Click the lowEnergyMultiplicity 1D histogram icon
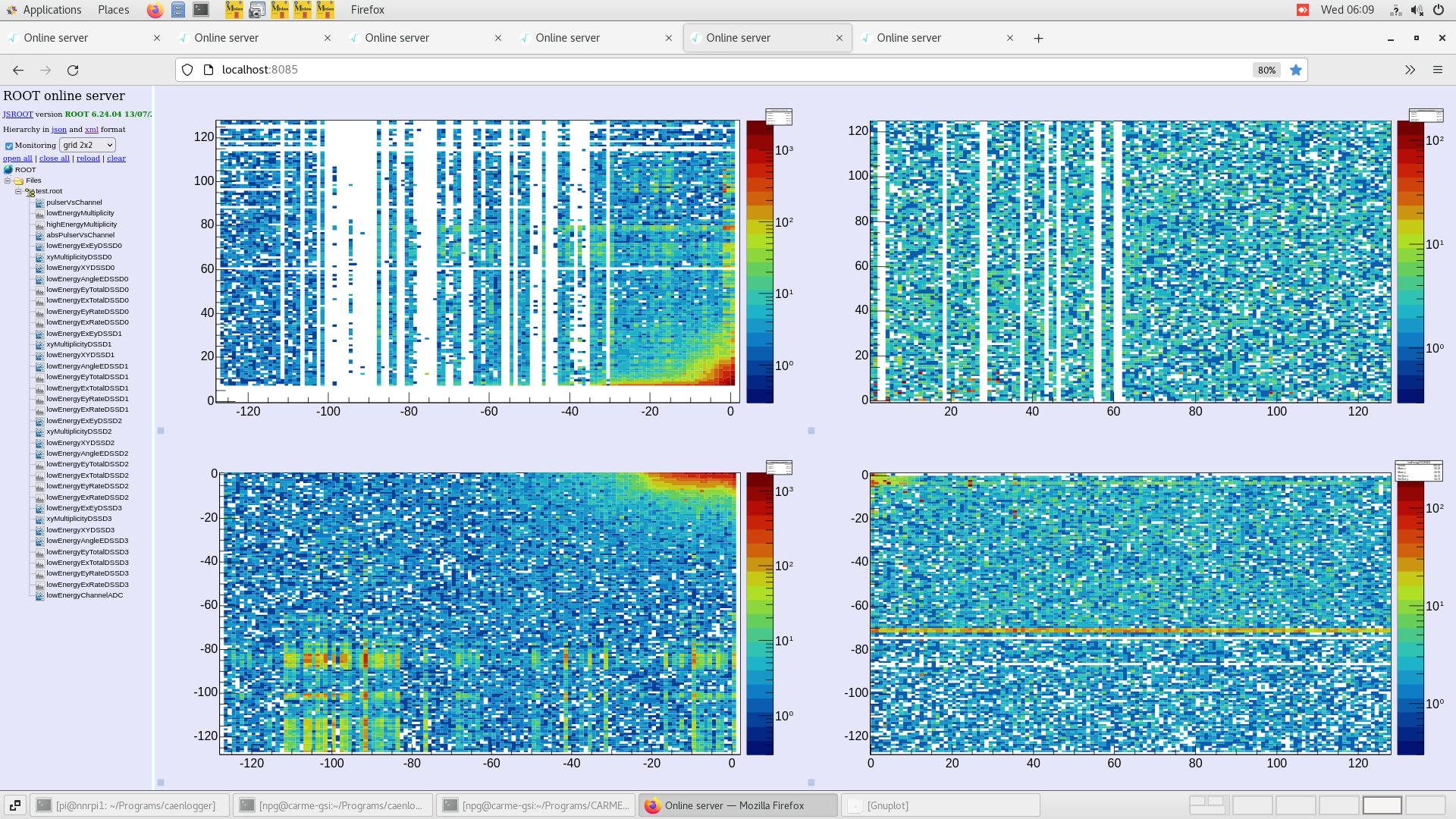This screenshot has height=819, width=1456. (40, 214)
